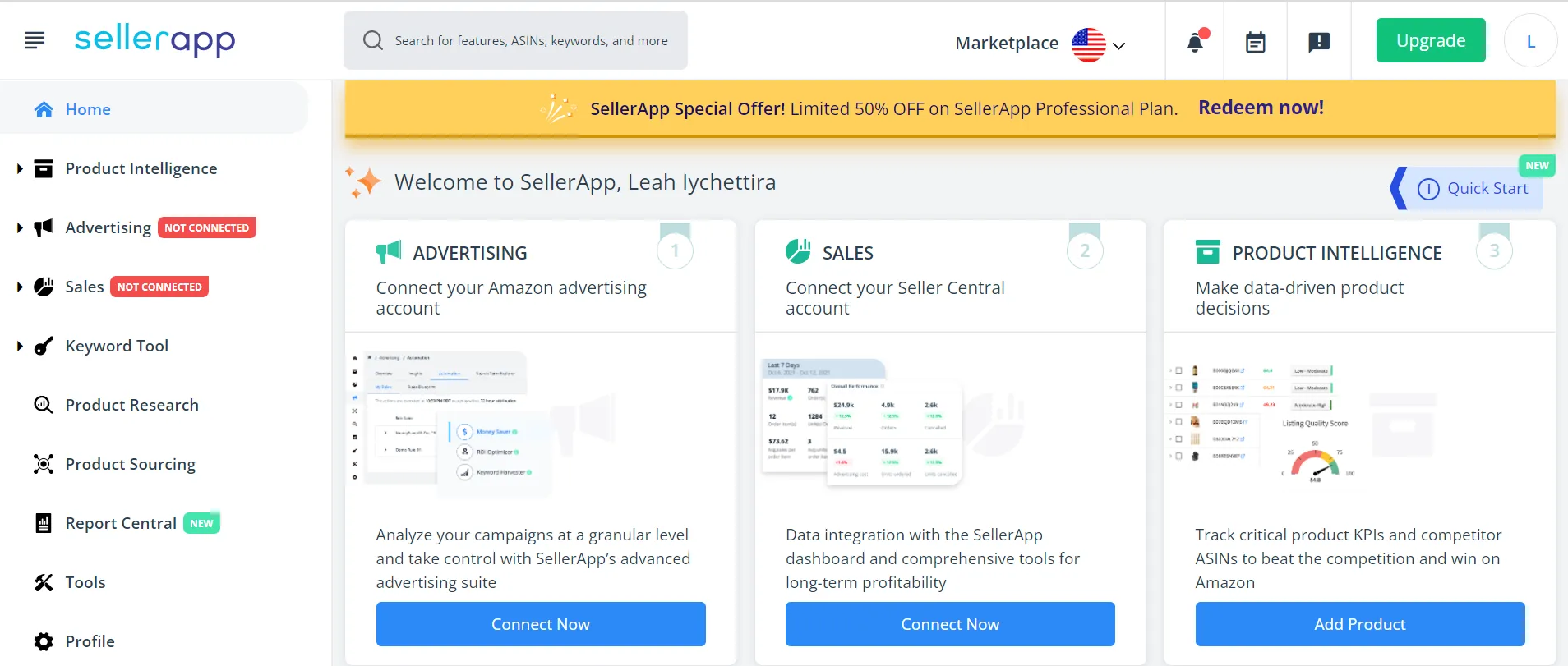Image resolution: width=1568 pixels, height=666 pixels.
Task: Click the feedback report icon near notifications
Action: 1319,39
